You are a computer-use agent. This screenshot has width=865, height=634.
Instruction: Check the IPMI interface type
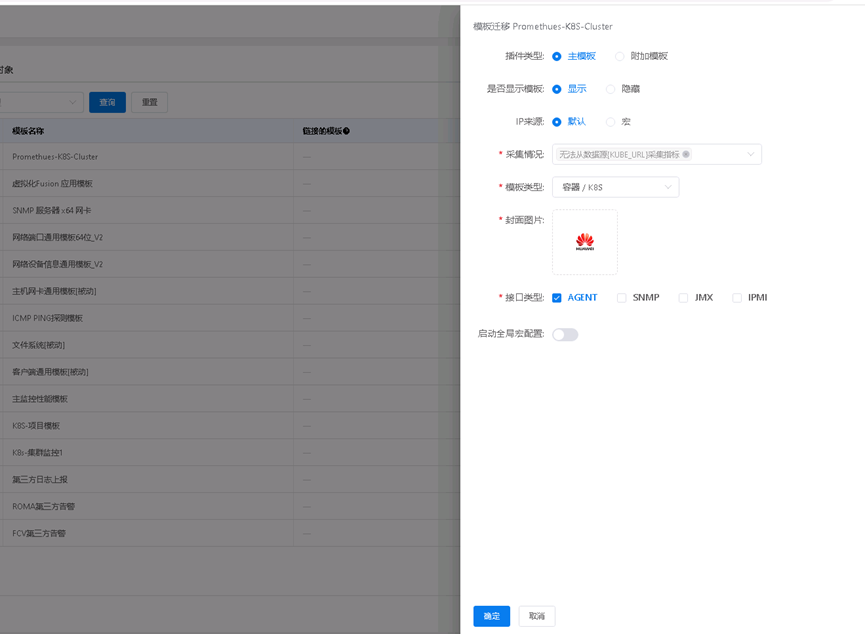tap(737, 298)
